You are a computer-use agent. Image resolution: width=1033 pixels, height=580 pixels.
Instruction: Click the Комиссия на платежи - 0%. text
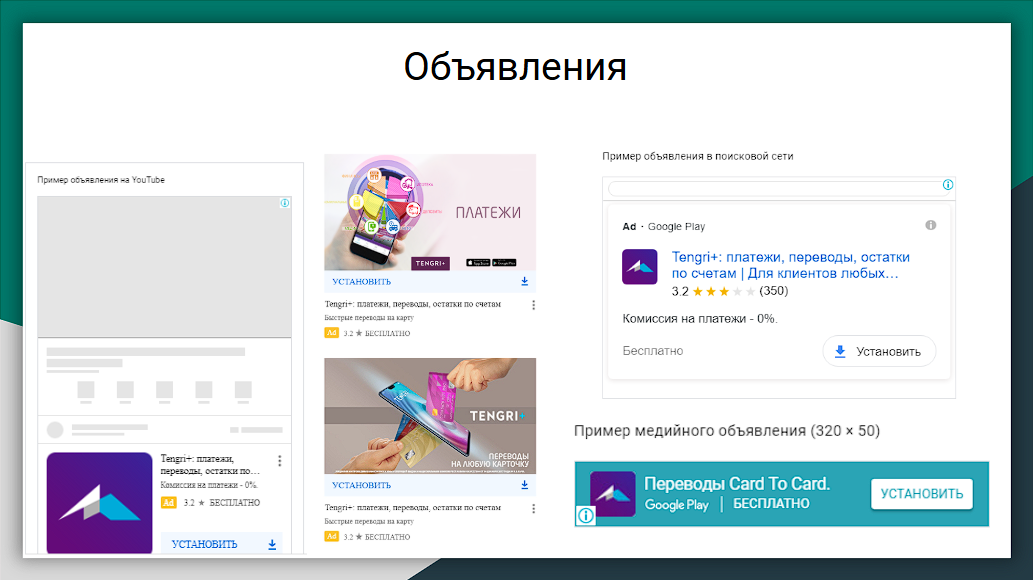click(x=700, y=318)
